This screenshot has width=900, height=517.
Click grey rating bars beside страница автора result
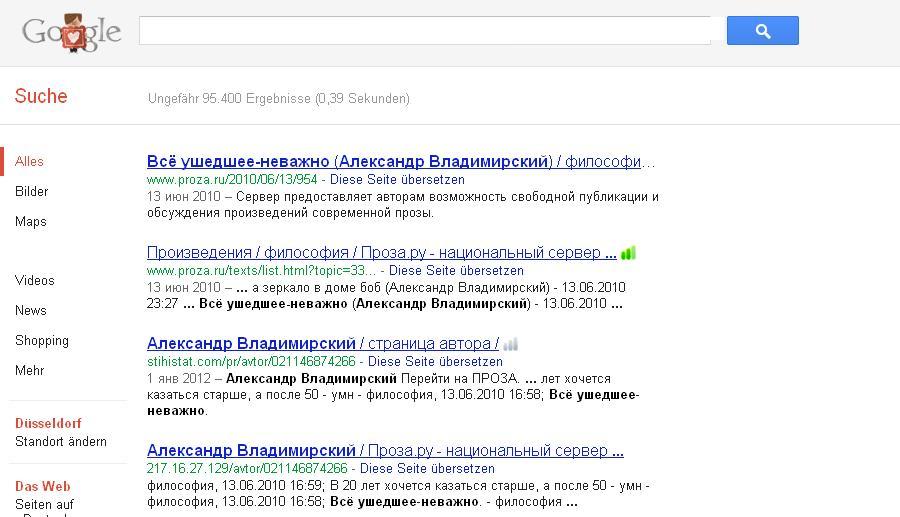click(511, 344)
